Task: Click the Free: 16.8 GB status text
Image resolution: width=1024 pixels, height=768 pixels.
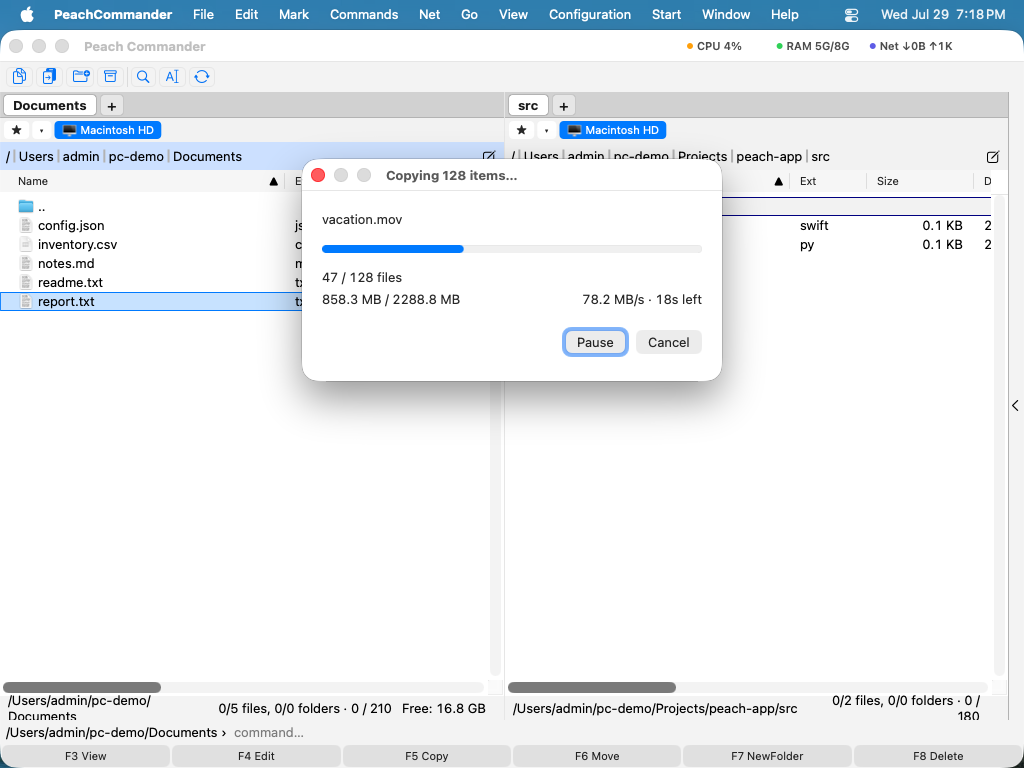Action: coord(443,709)
